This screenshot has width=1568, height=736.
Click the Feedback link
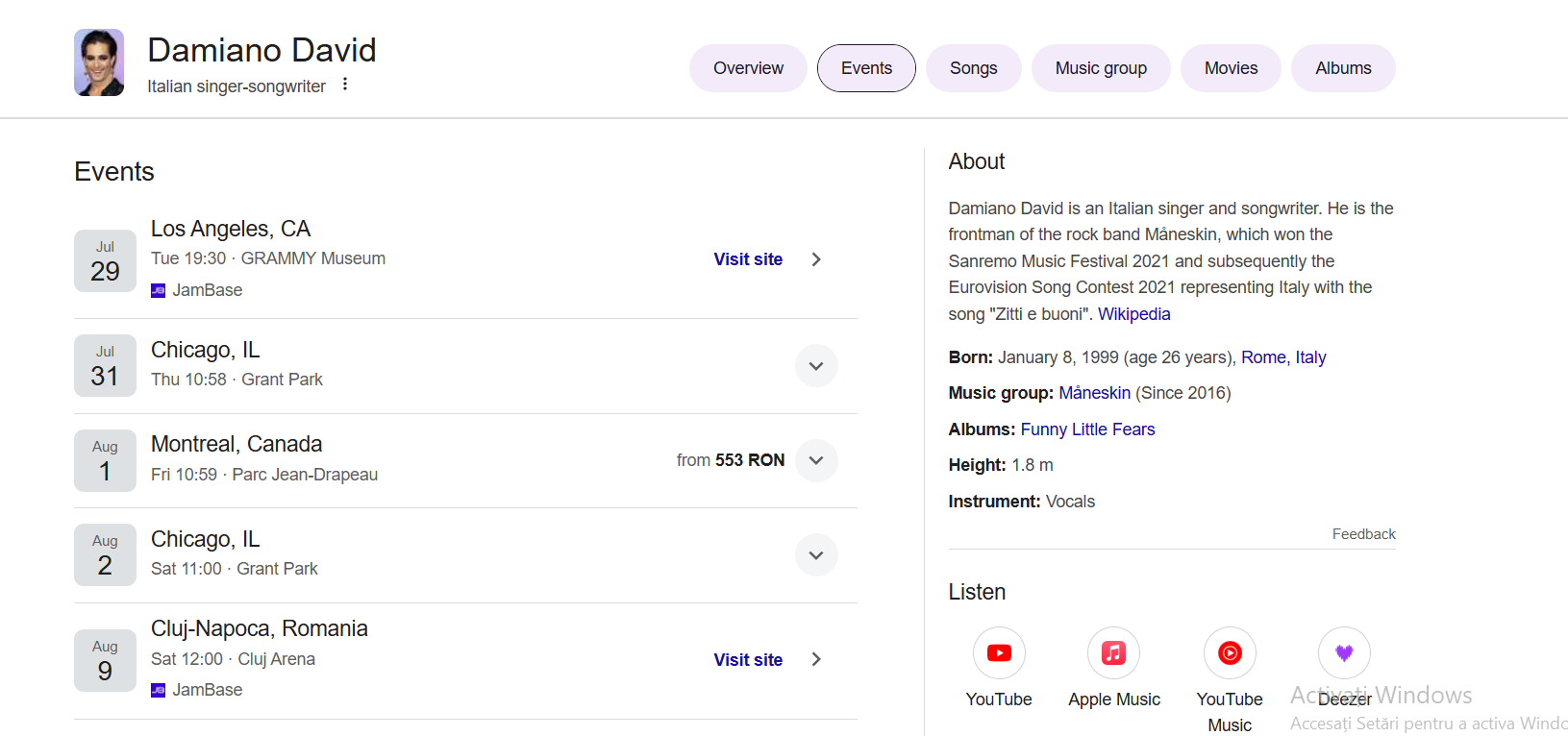click(1363, 534)
